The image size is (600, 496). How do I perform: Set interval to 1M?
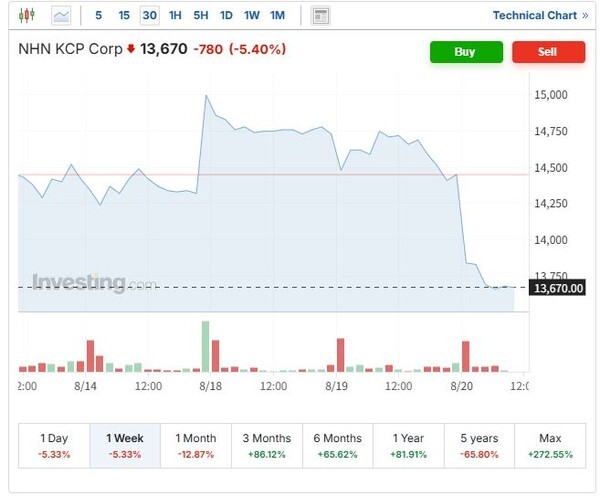(x=277, y=16)
